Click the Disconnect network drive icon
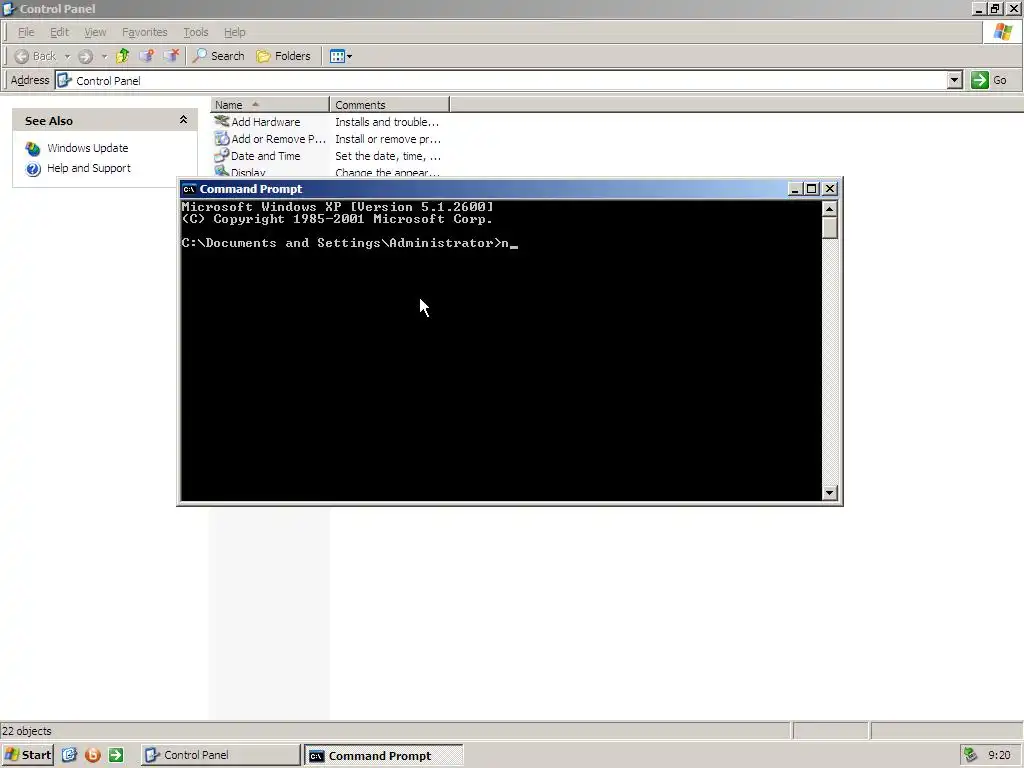The image size is (1024, 768). pos(170,56)
